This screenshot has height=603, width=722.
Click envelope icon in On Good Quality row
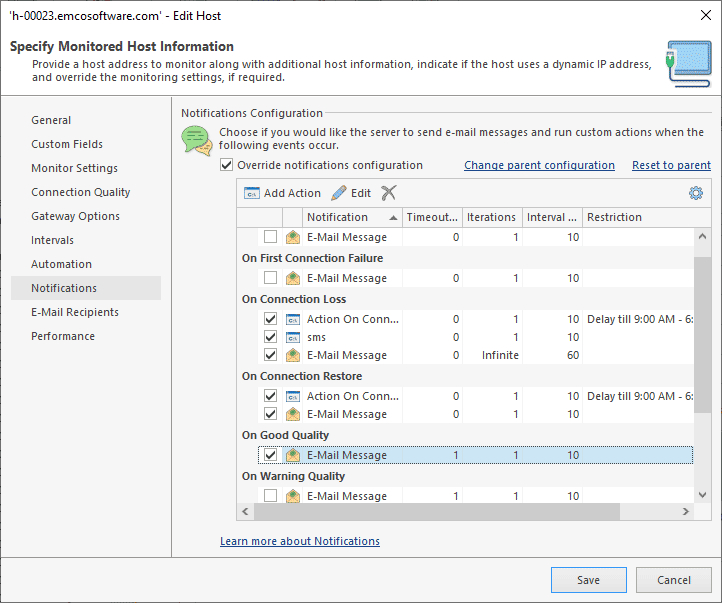click(x=293, y=455)
